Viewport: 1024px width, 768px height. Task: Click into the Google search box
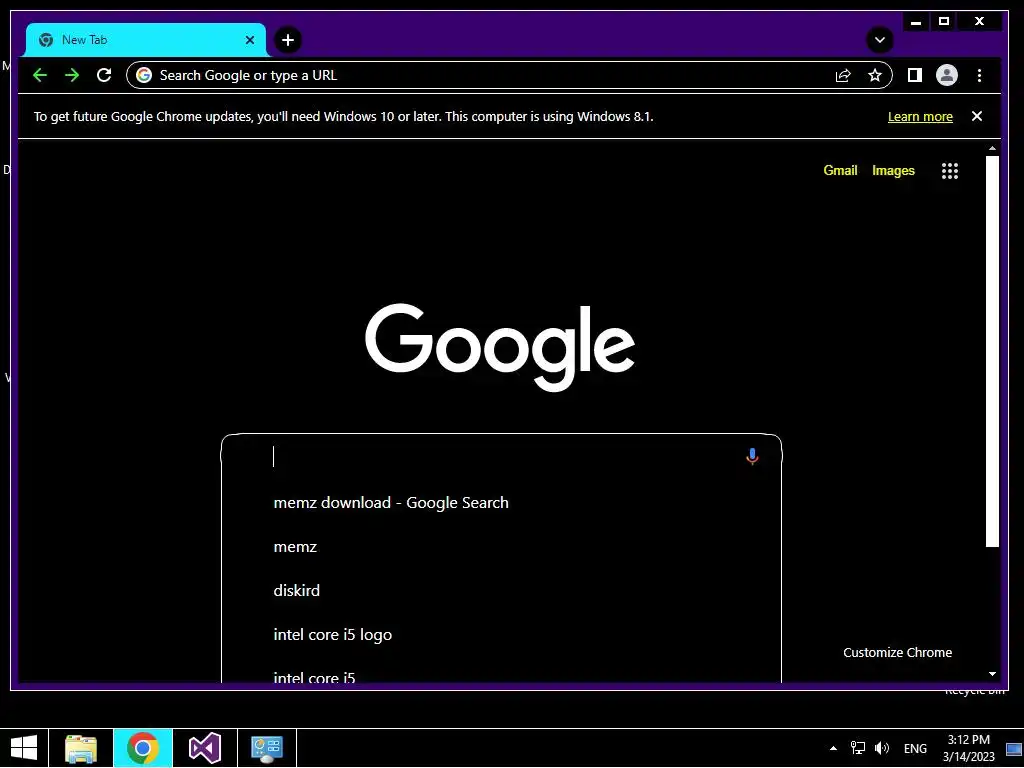[501, 456]
